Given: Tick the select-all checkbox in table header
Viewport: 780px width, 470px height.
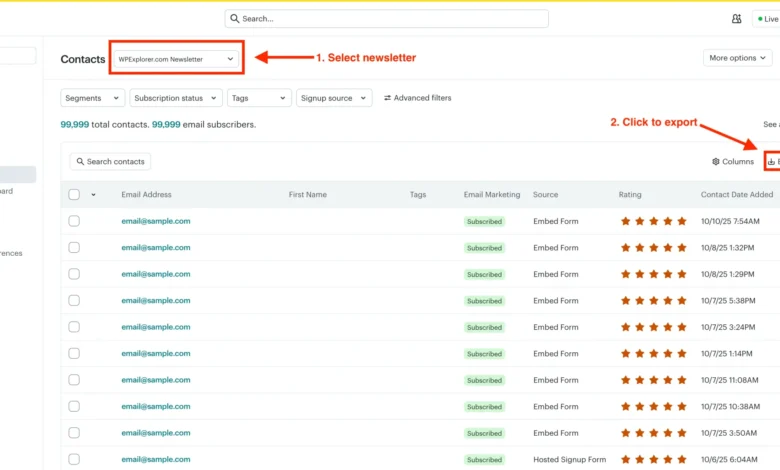Looking at the screenshot, I should 74,195.
